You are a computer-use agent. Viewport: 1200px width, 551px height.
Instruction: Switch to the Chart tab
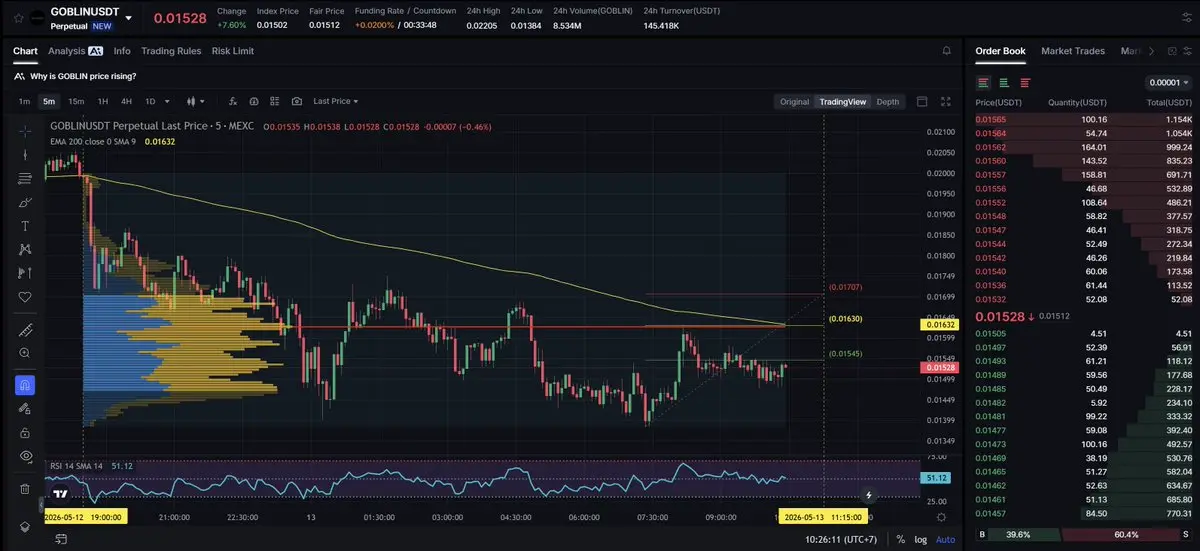25,51
